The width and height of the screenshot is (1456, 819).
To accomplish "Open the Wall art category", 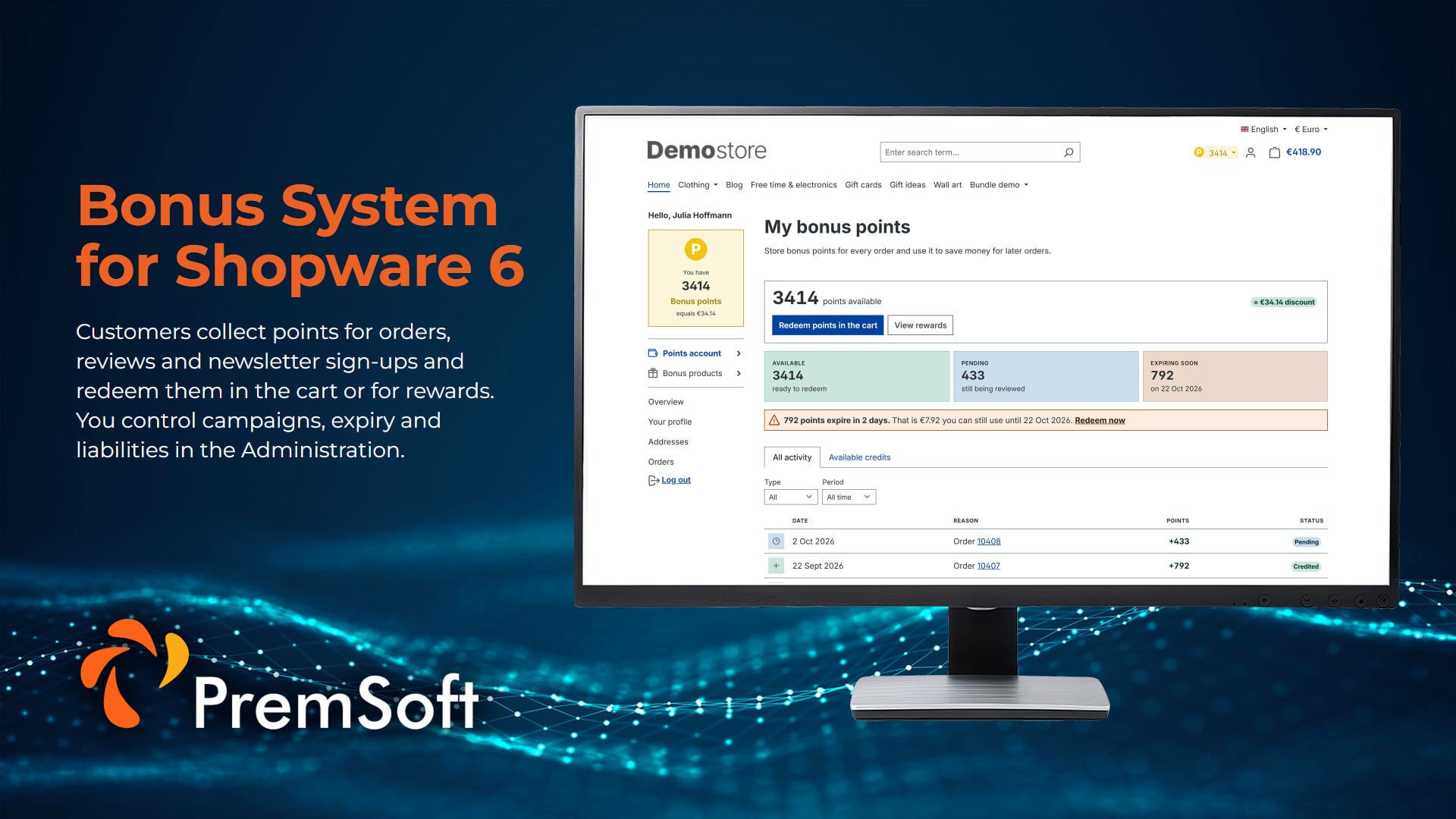I will tap(947, 185).
